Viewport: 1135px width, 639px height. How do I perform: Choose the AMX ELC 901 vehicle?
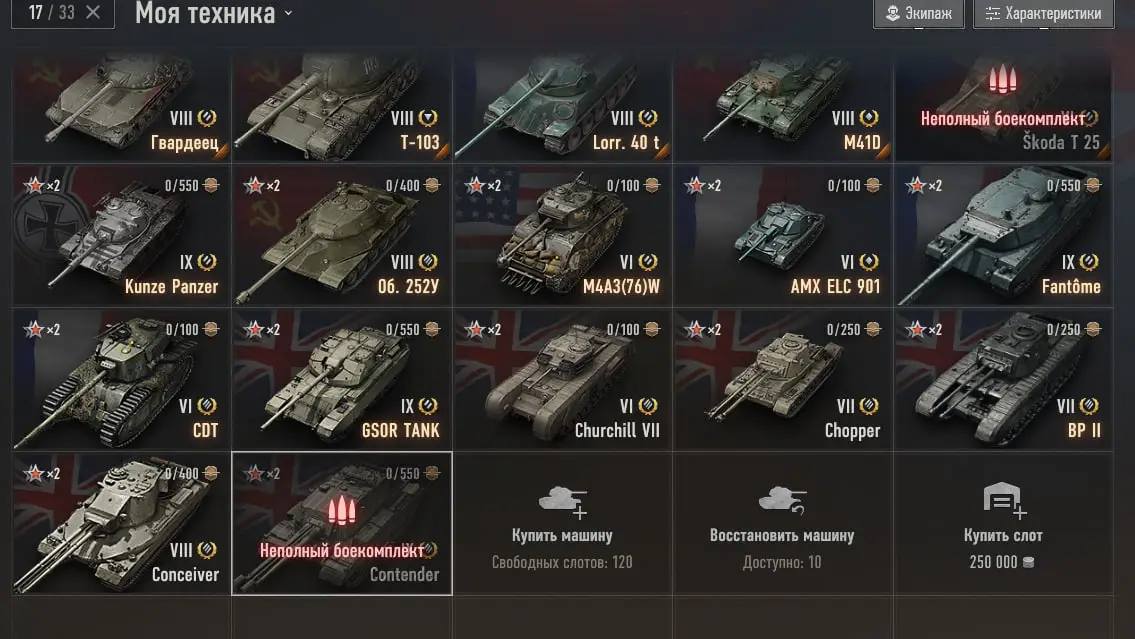[782, 235]
